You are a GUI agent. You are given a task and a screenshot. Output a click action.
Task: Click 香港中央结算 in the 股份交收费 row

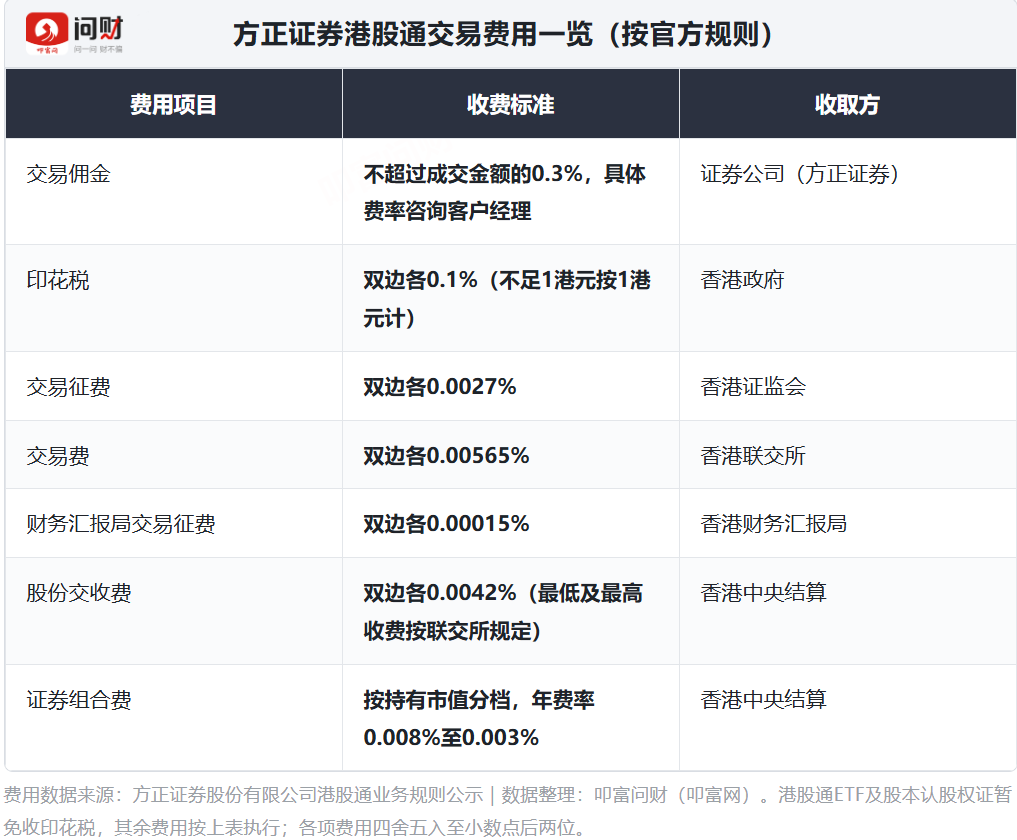coord(763,593)
